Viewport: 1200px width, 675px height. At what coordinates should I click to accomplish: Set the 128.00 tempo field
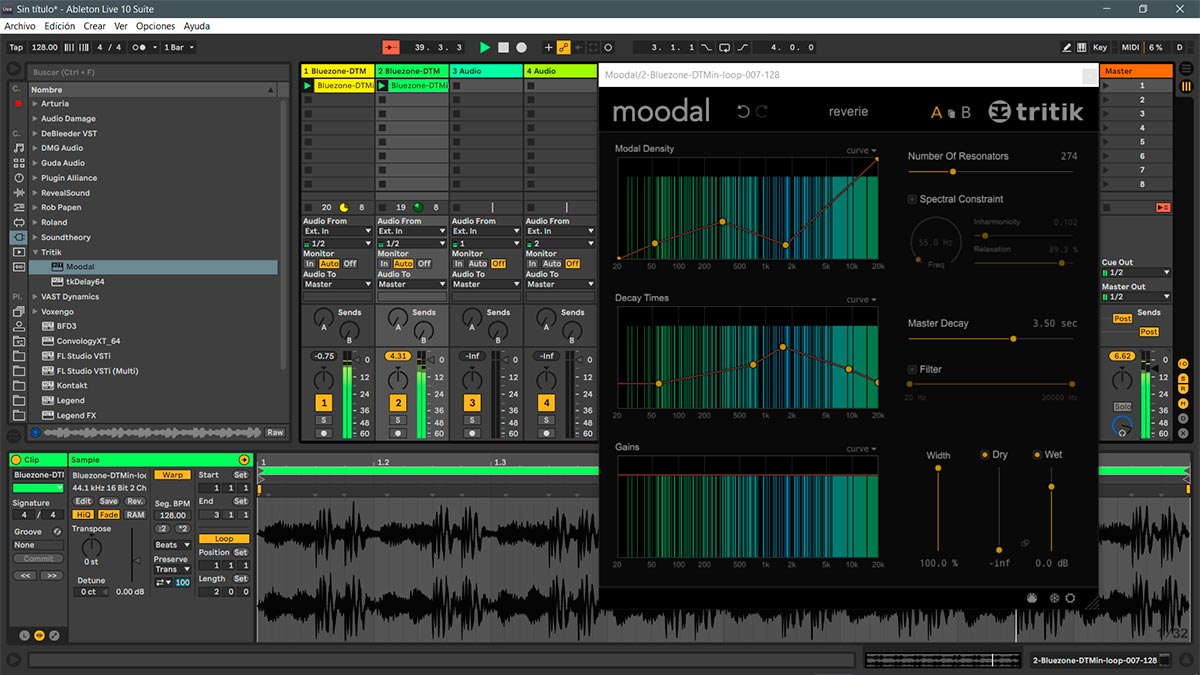[x=45, y=47]
